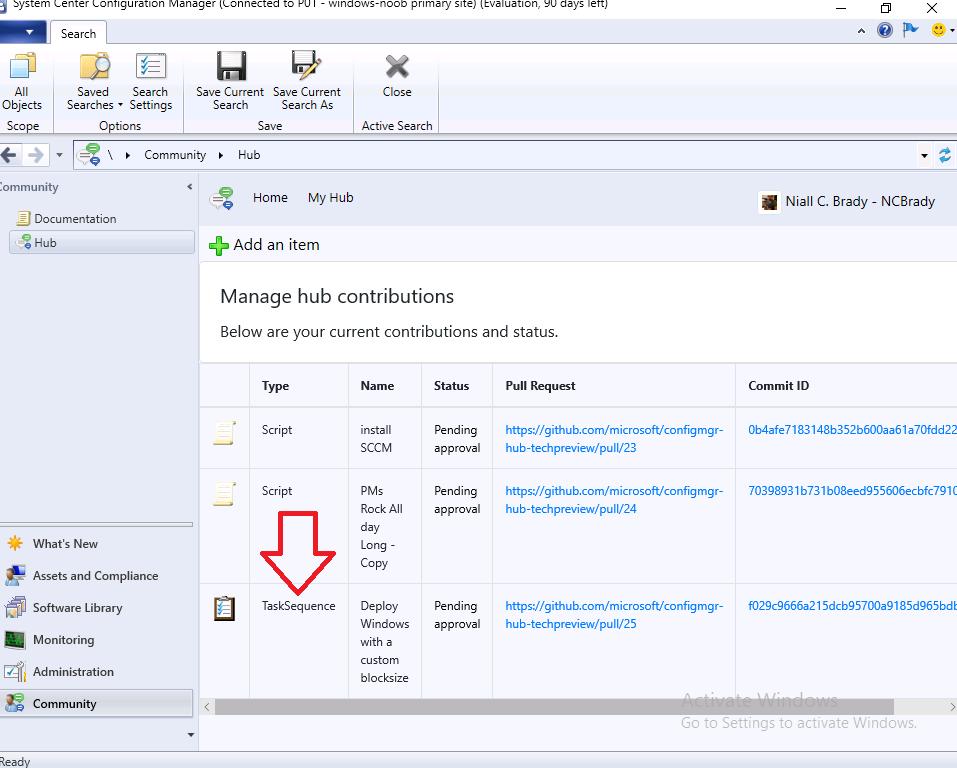
Task: Open the Assets and Compliance workspace
Action: (x=82, y=575)
